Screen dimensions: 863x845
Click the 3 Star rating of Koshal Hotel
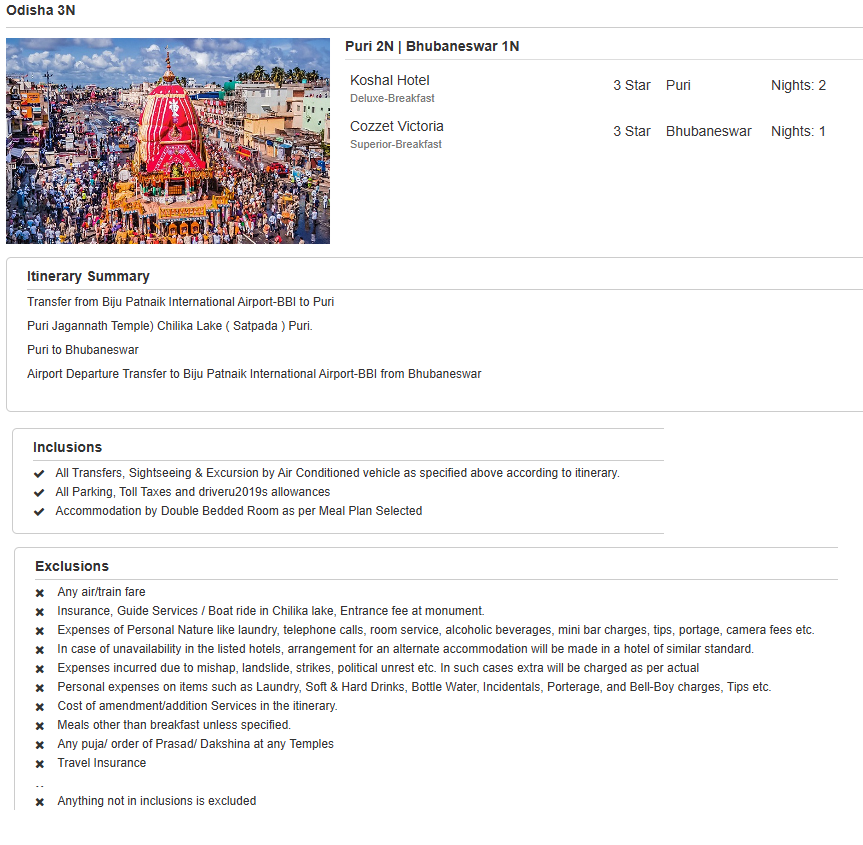point(632,85)
